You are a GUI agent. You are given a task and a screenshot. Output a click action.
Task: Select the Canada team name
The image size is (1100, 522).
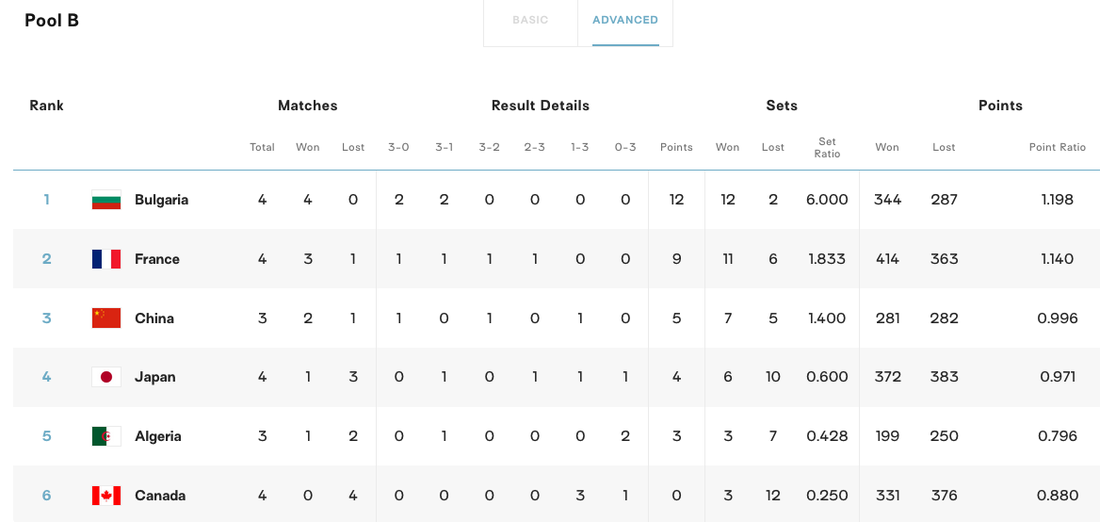[x=160, y=495]
